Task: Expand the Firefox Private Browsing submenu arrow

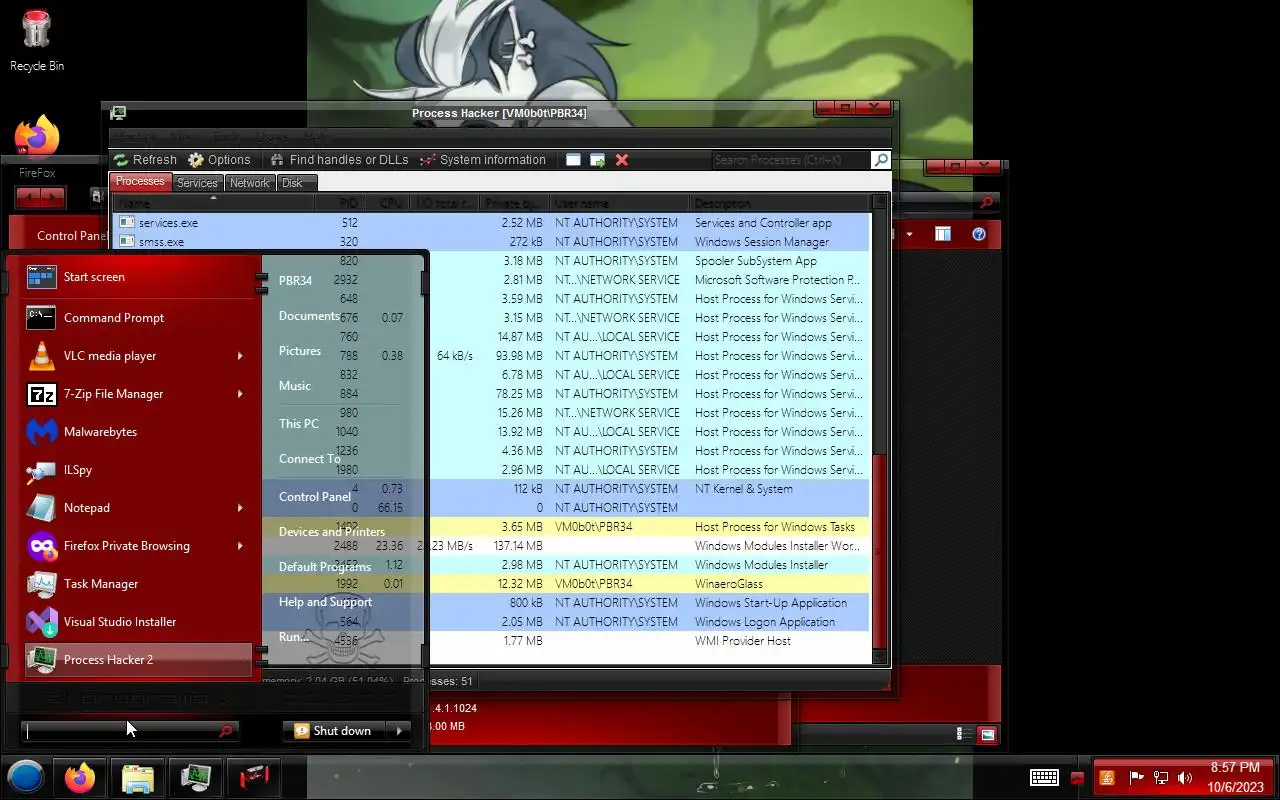Action: click(x=240, y=546)
